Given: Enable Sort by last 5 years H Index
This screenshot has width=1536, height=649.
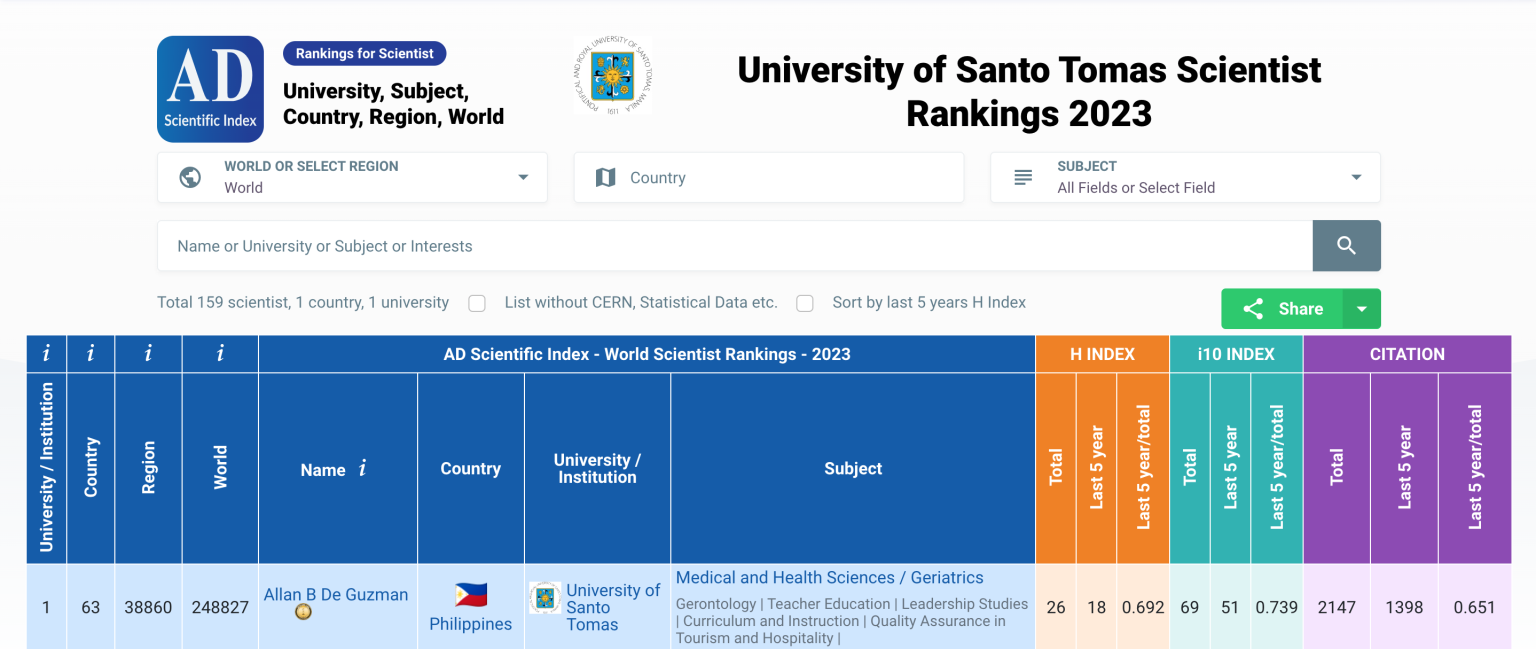Looking at the screenshot, I should point(805,303).
